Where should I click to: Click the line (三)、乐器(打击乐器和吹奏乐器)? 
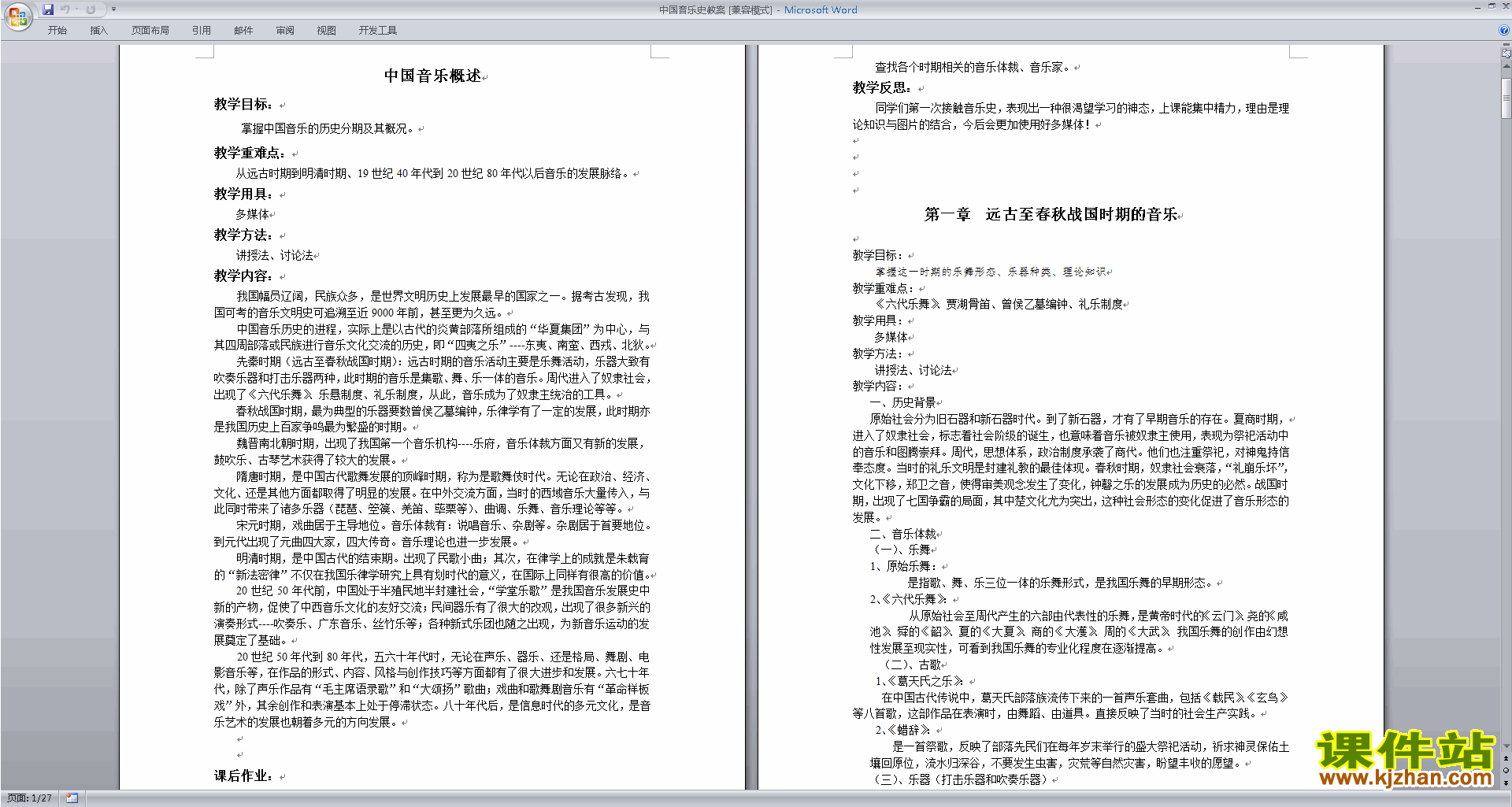click(x=962, y=779)
